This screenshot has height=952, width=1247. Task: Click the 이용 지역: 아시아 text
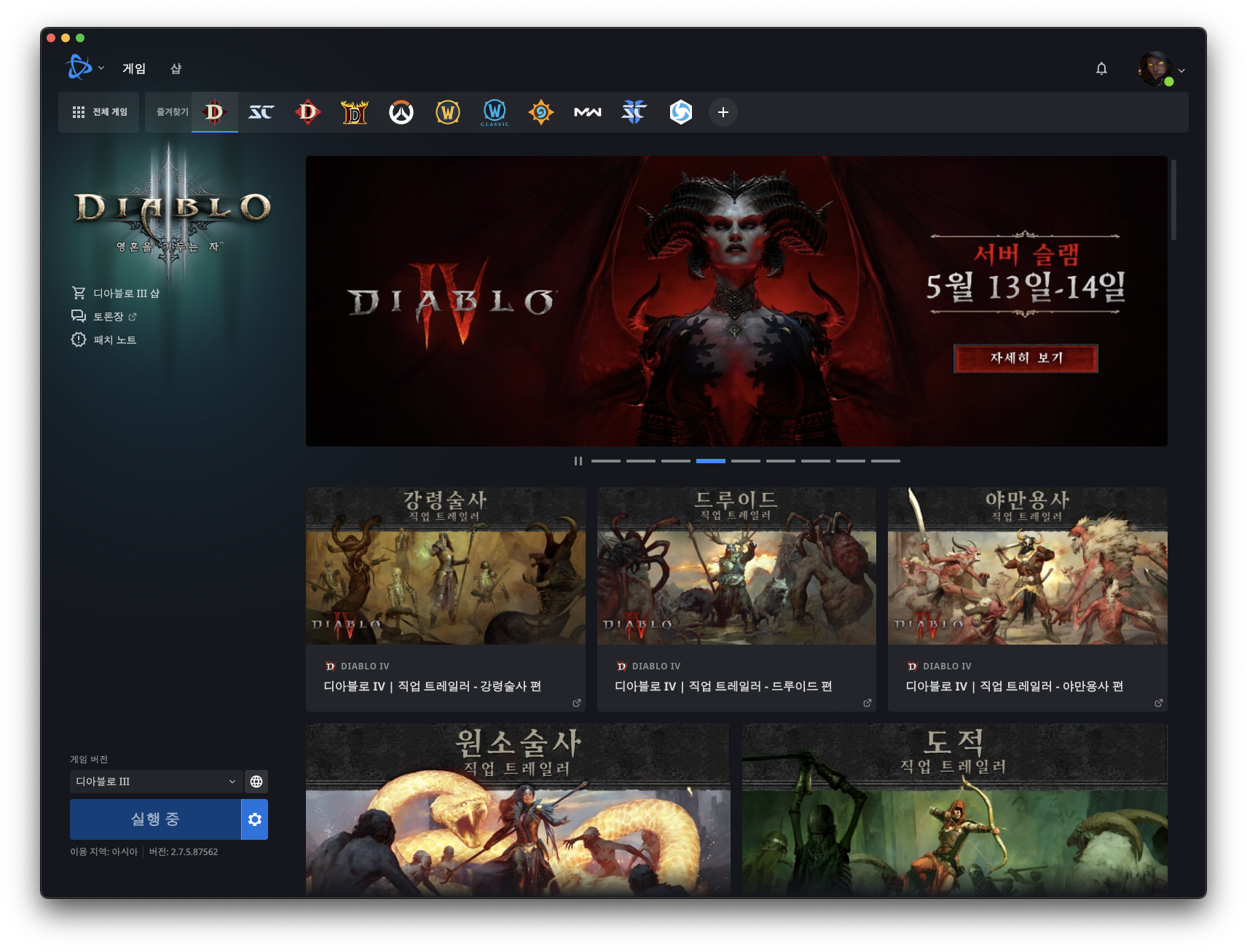(103, 851)
